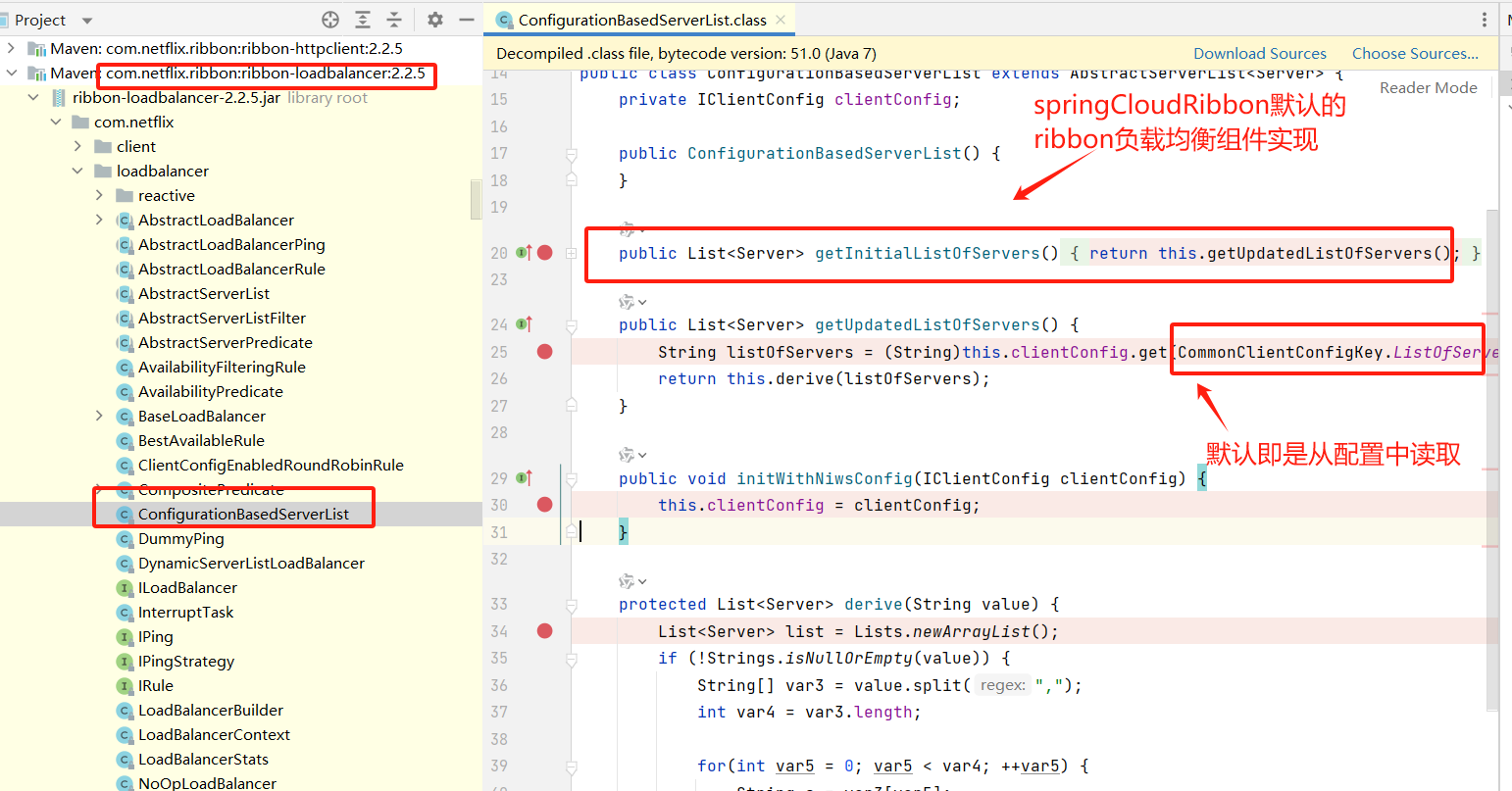The height and width of the screenshot is (791, 1512).
Task: Select AbstractServerListFilter class
Action: coord(222,318)
